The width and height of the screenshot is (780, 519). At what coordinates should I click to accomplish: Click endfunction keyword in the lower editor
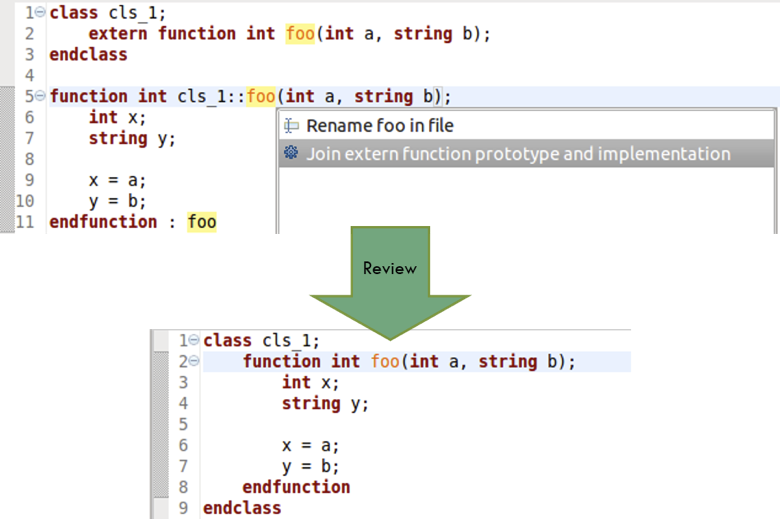[296, 487]
